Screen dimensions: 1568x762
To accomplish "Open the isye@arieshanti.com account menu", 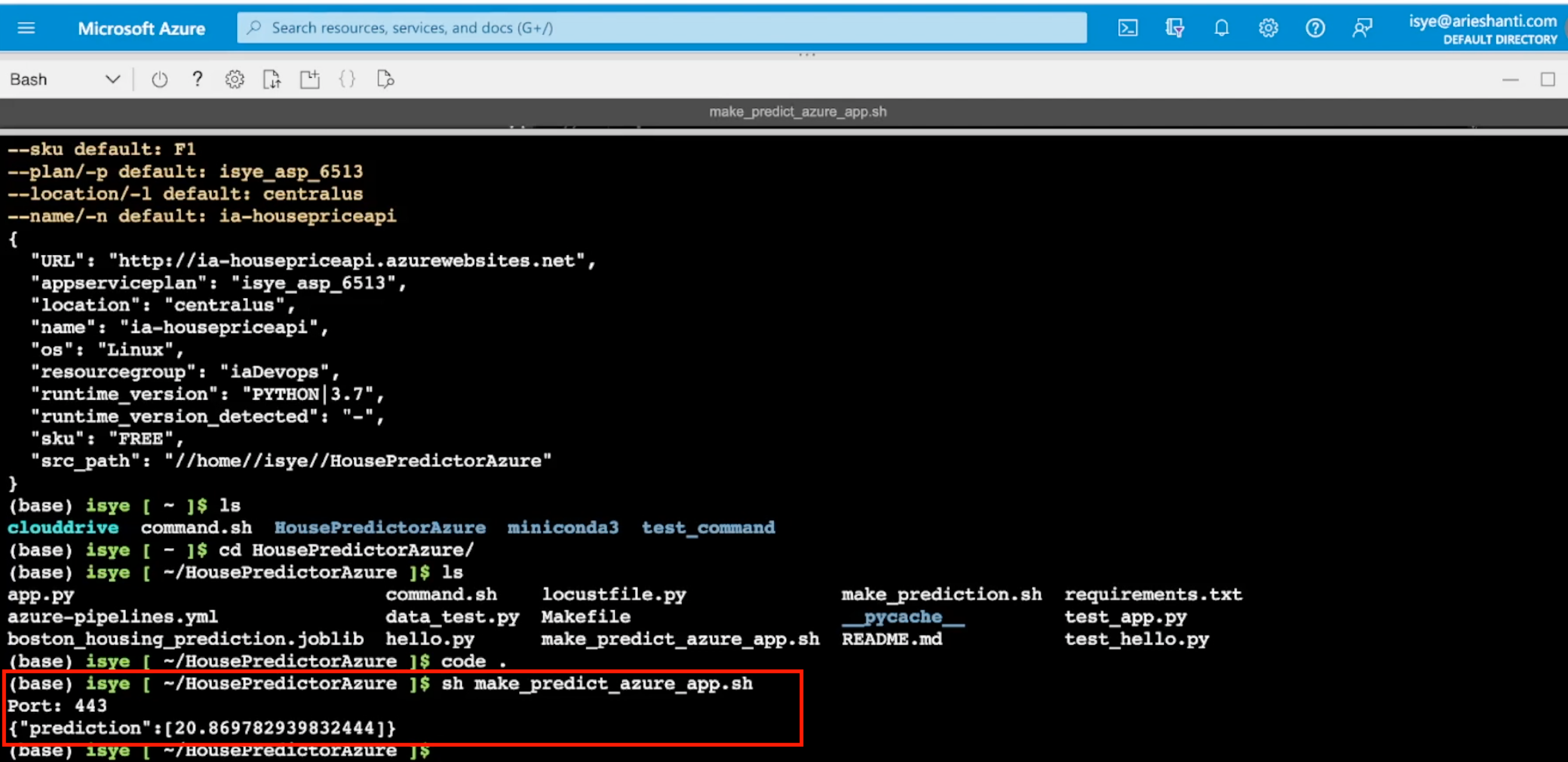I will 1481,20.
